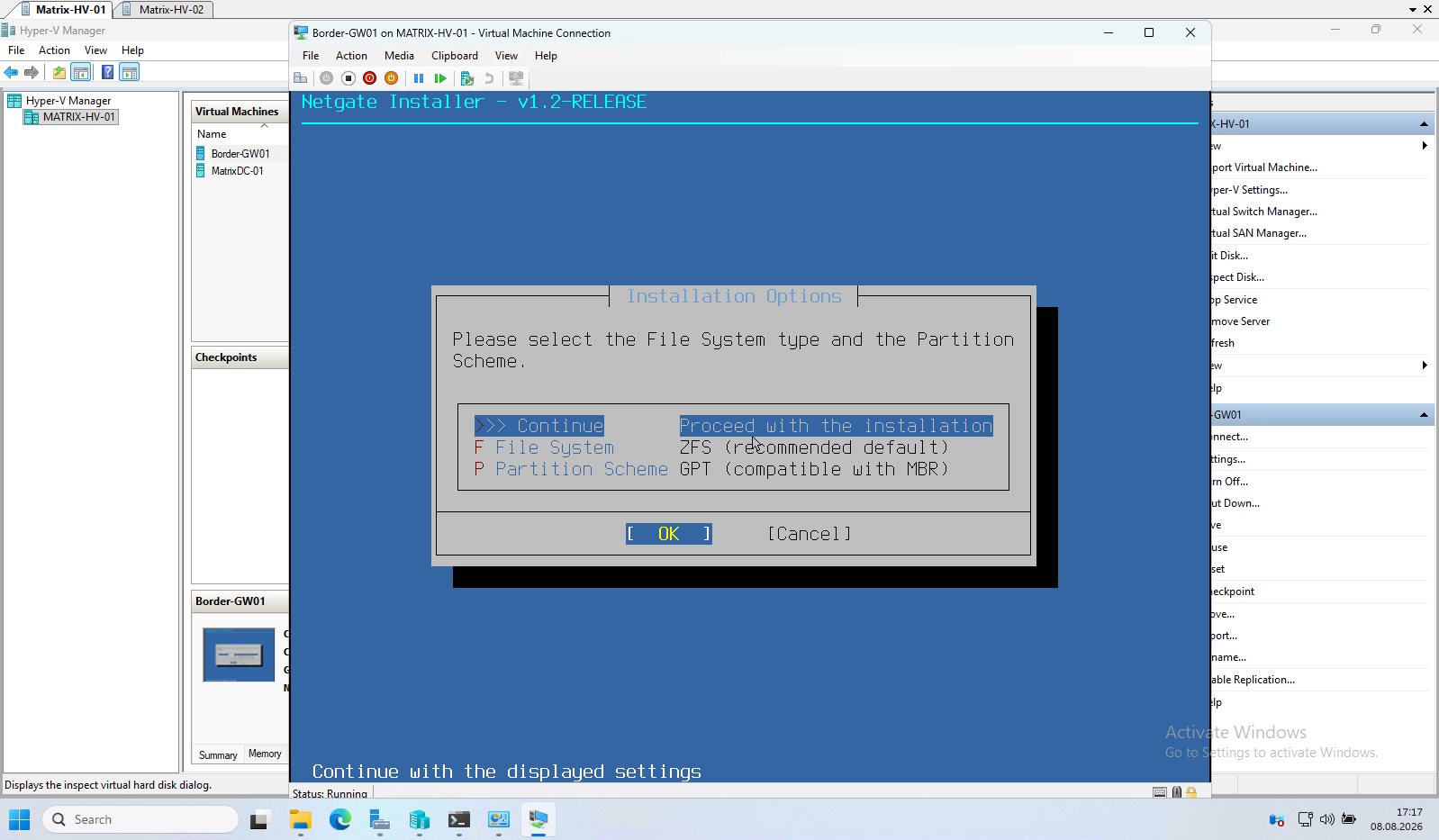Viewport: 1439px width, 840px height.
Task: Click the Up one level folder icon
Action: (59, 72)
